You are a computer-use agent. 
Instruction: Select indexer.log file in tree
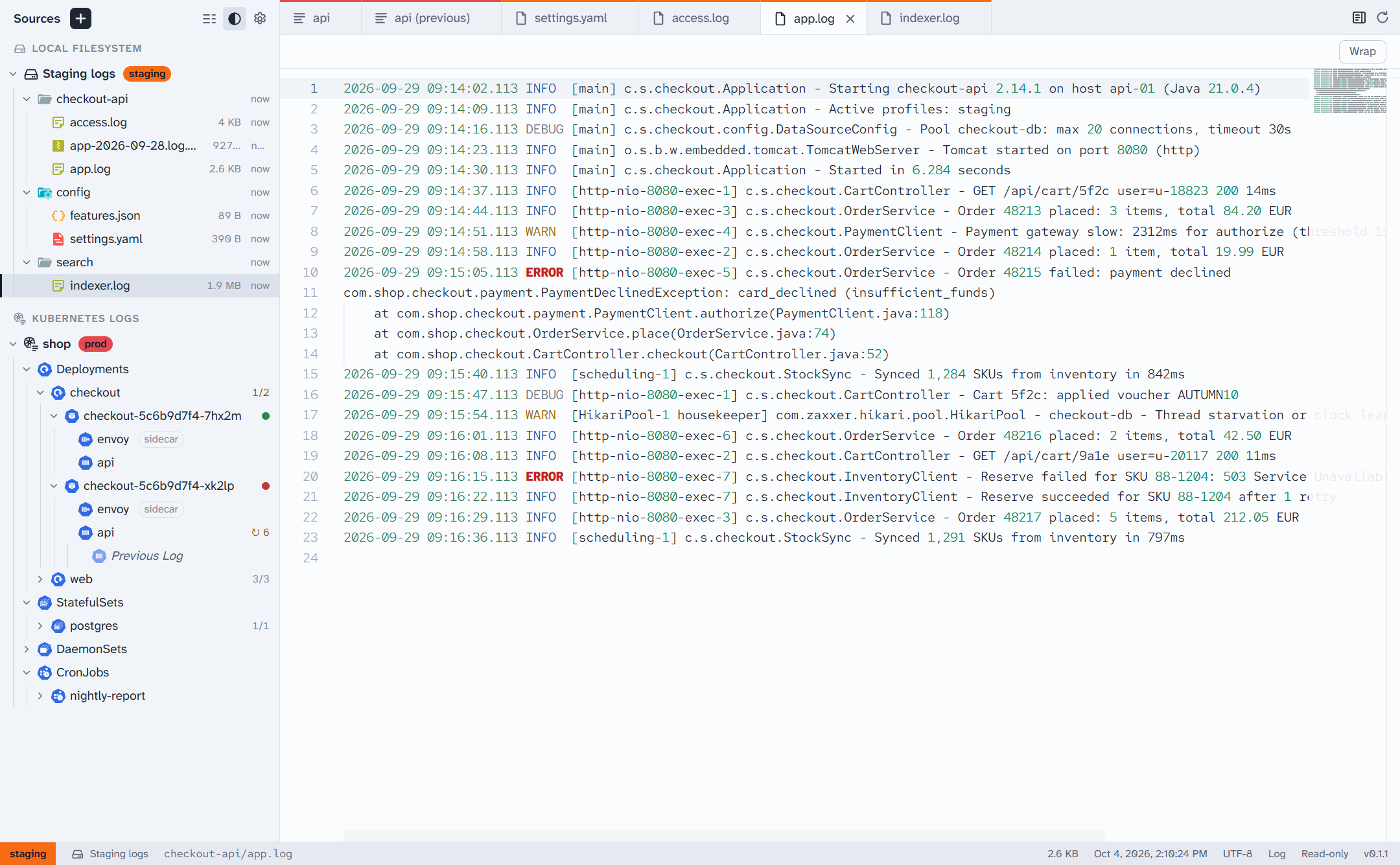click(x=141, y=286)
